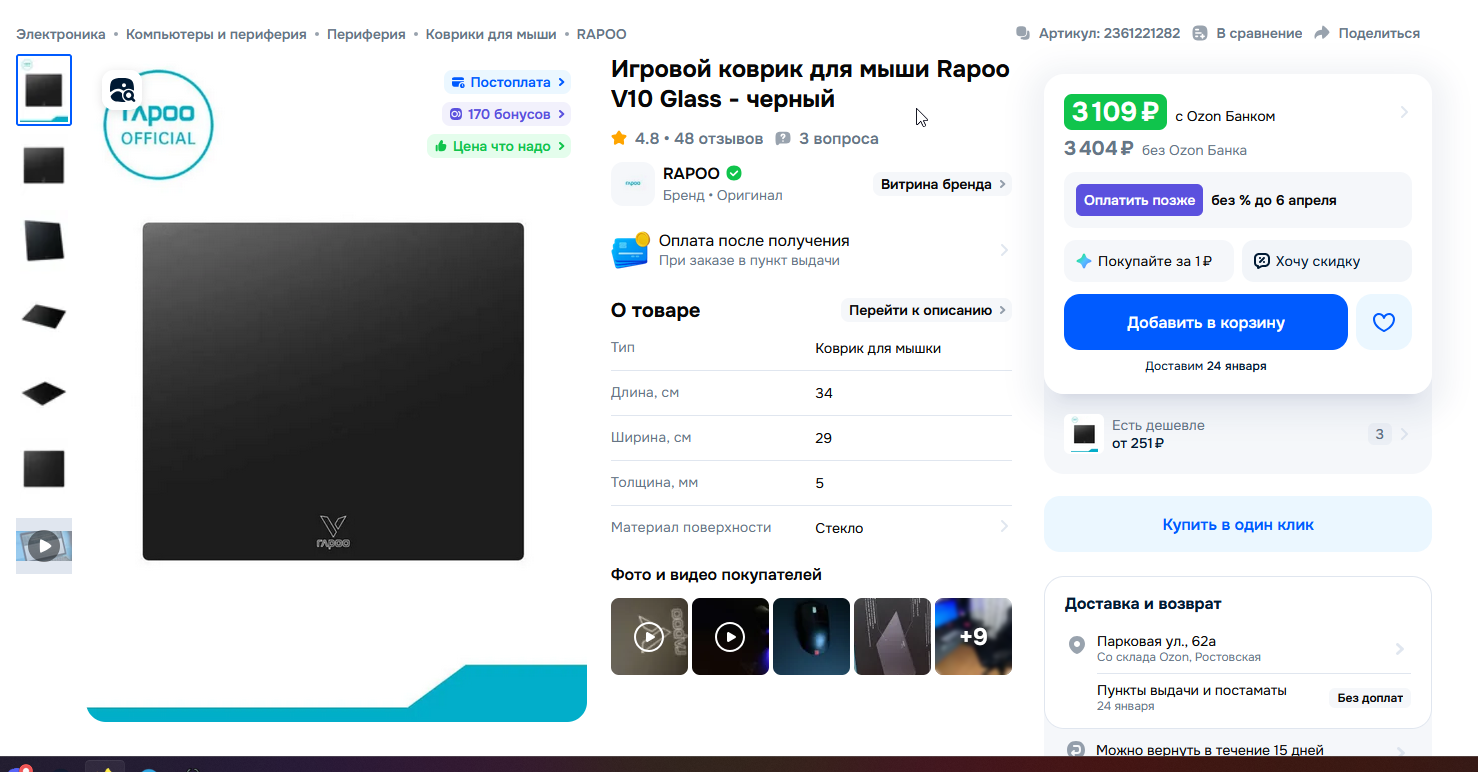
Task: Click the Коврик для мышки type value
Action: tap(878, 348)
